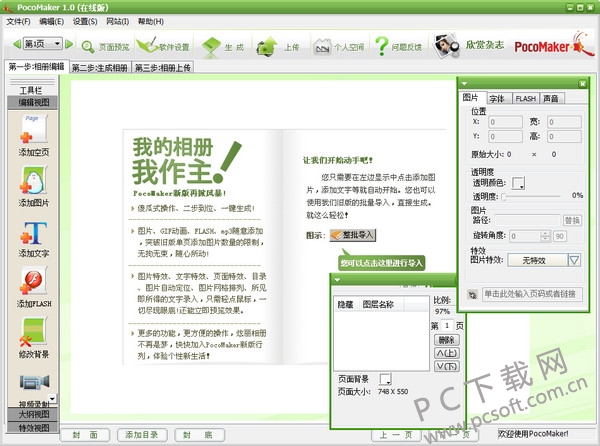Click the 替换 replace button
600x446 pixels.
tap(572, 220)
